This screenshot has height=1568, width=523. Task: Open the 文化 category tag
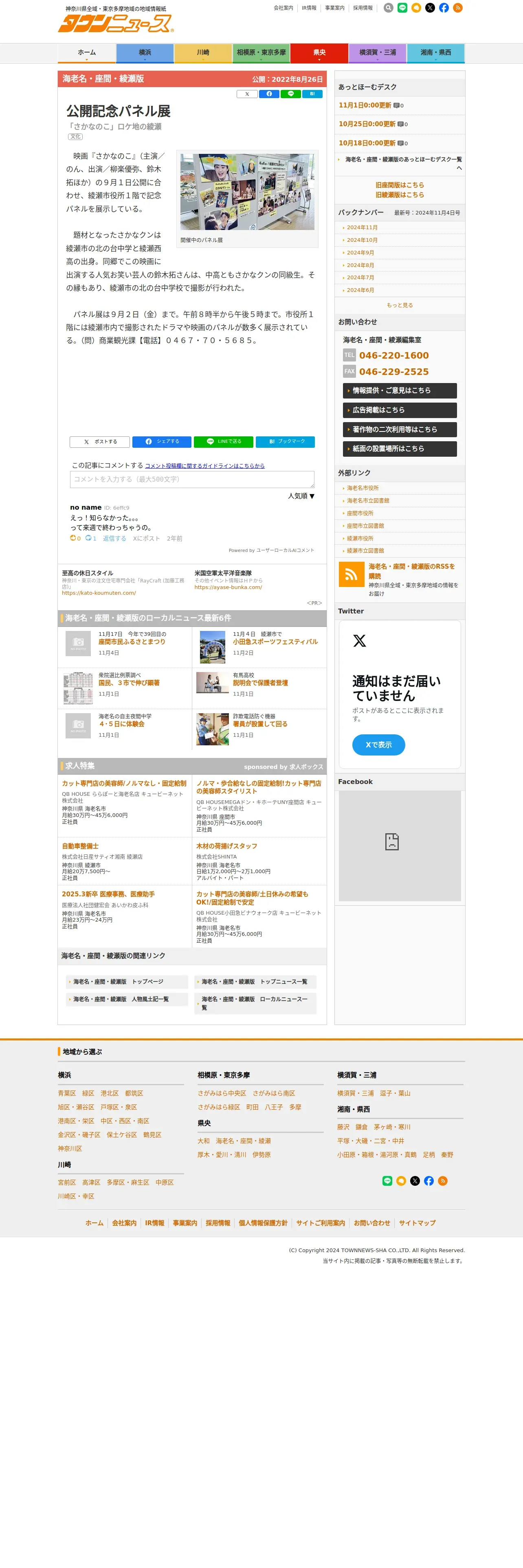[75, 137]
